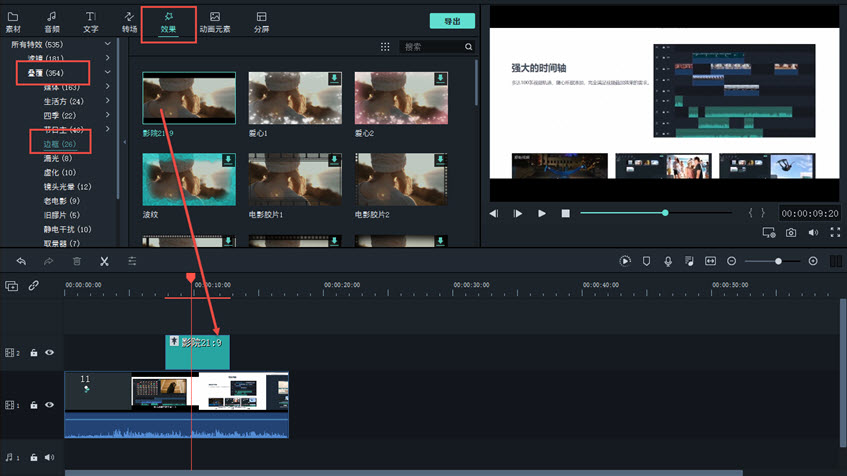Open the 转场 transitions tab

click(129, 22)
